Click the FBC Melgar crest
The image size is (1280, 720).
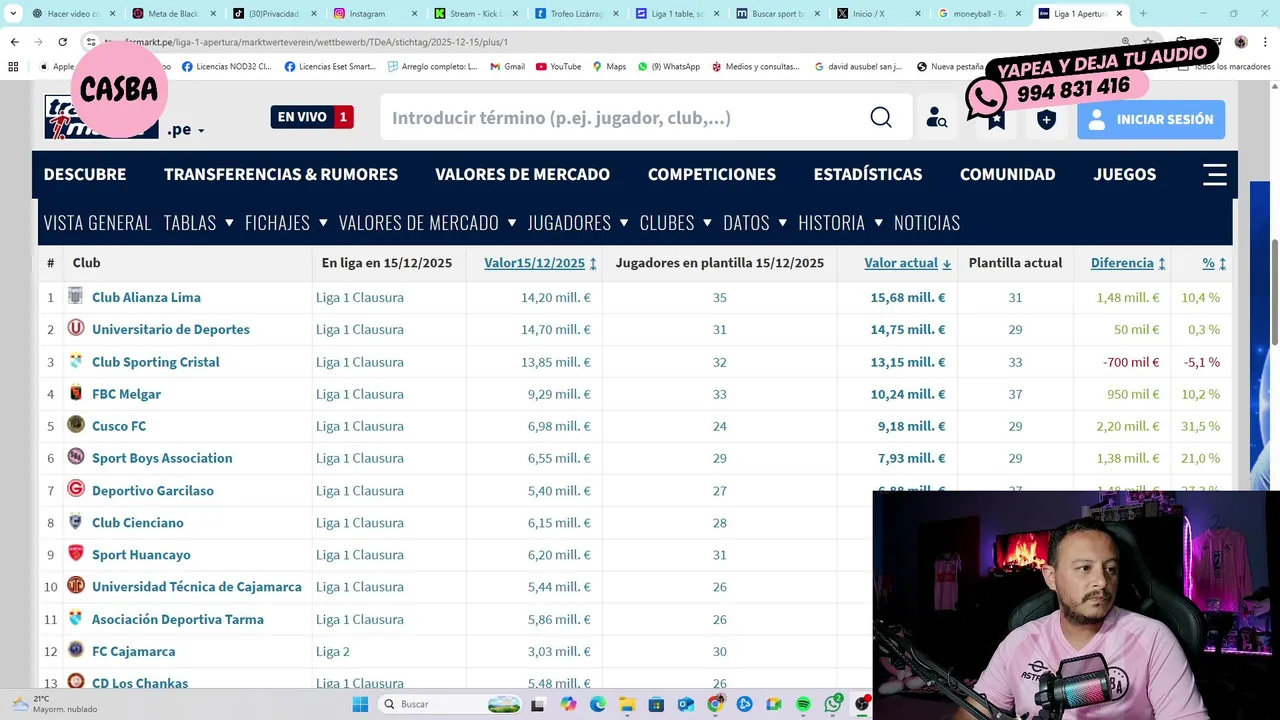click(x=76, y=393)
